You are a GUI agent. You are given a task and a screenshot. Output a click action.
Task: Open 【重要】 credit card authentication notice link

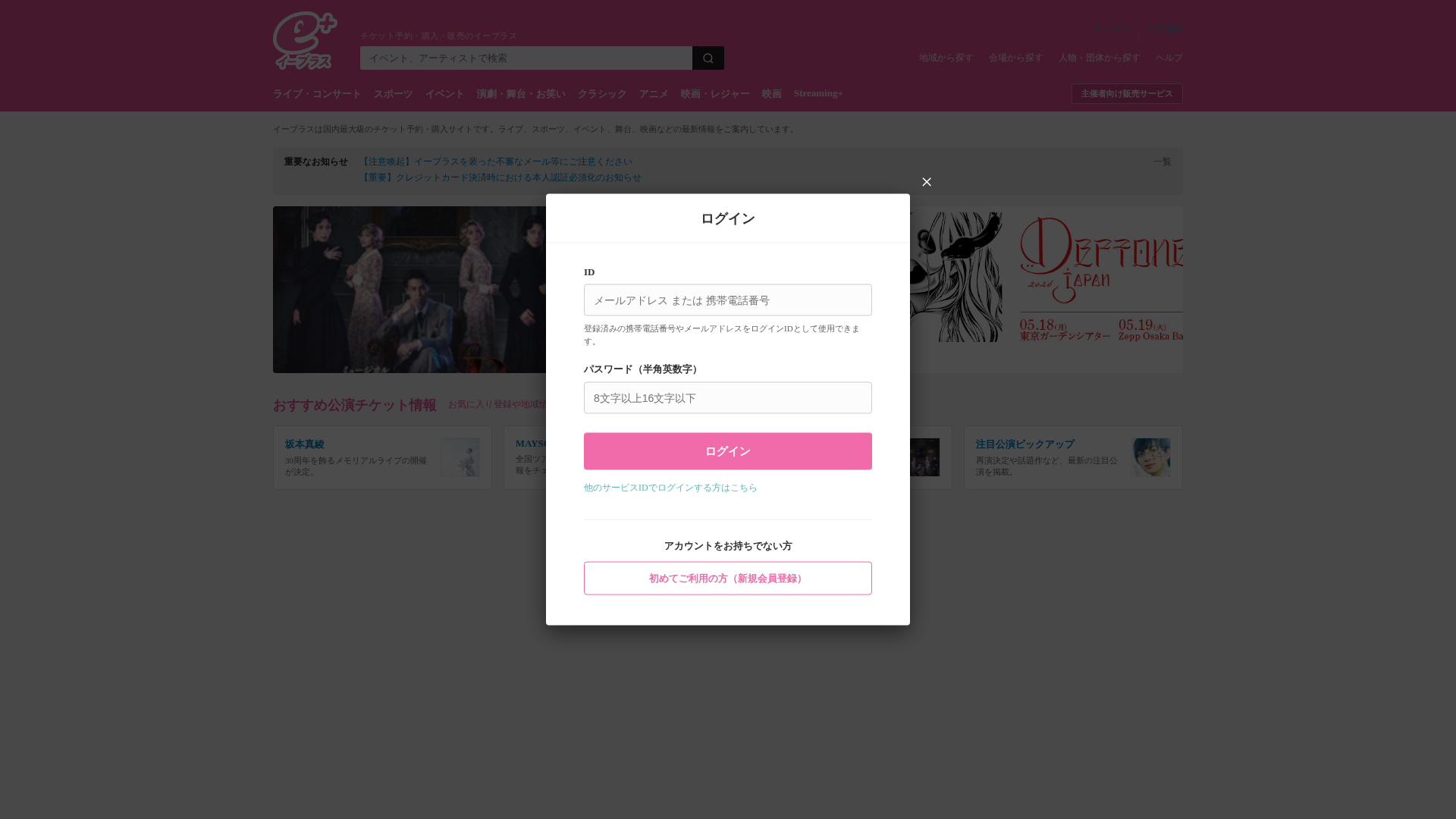(x=500, y=177)
